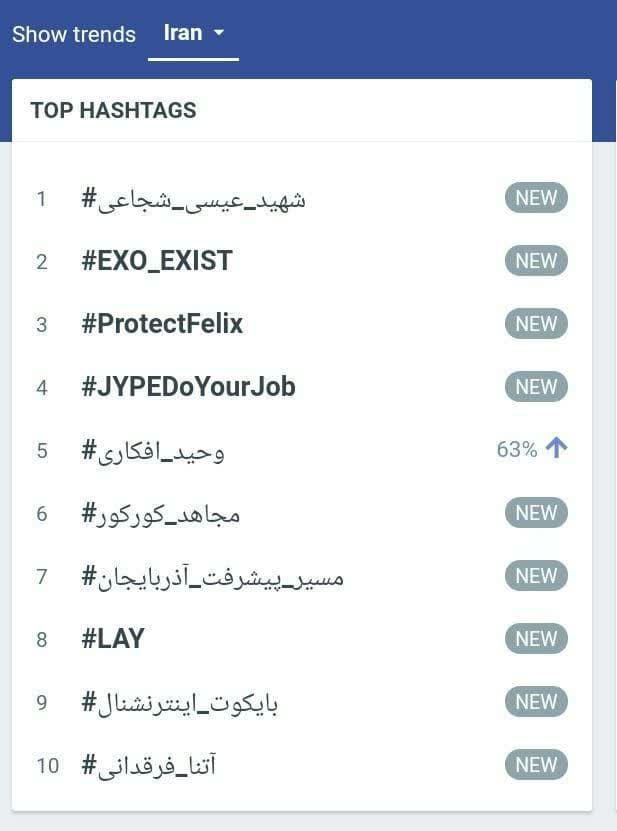Select the hashtag ranked seventh
617x831 pixels.
(x=212, y=577)
